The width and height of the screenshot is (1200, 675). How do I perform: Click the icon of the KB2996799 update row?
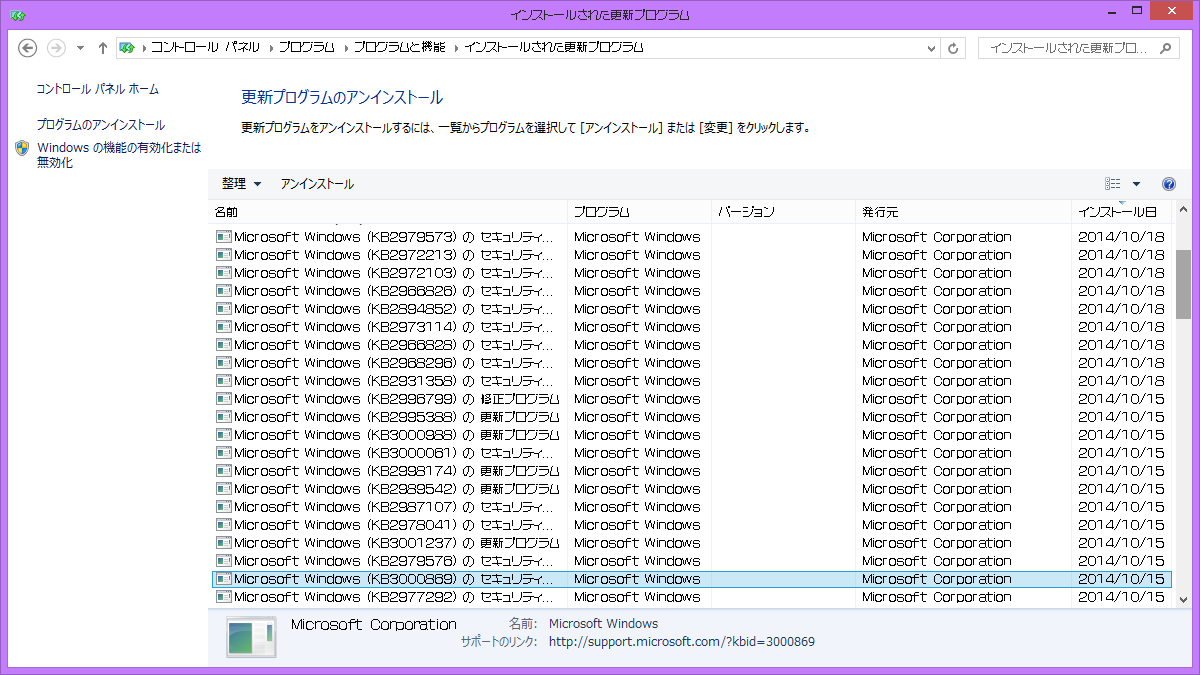point(224,399)
